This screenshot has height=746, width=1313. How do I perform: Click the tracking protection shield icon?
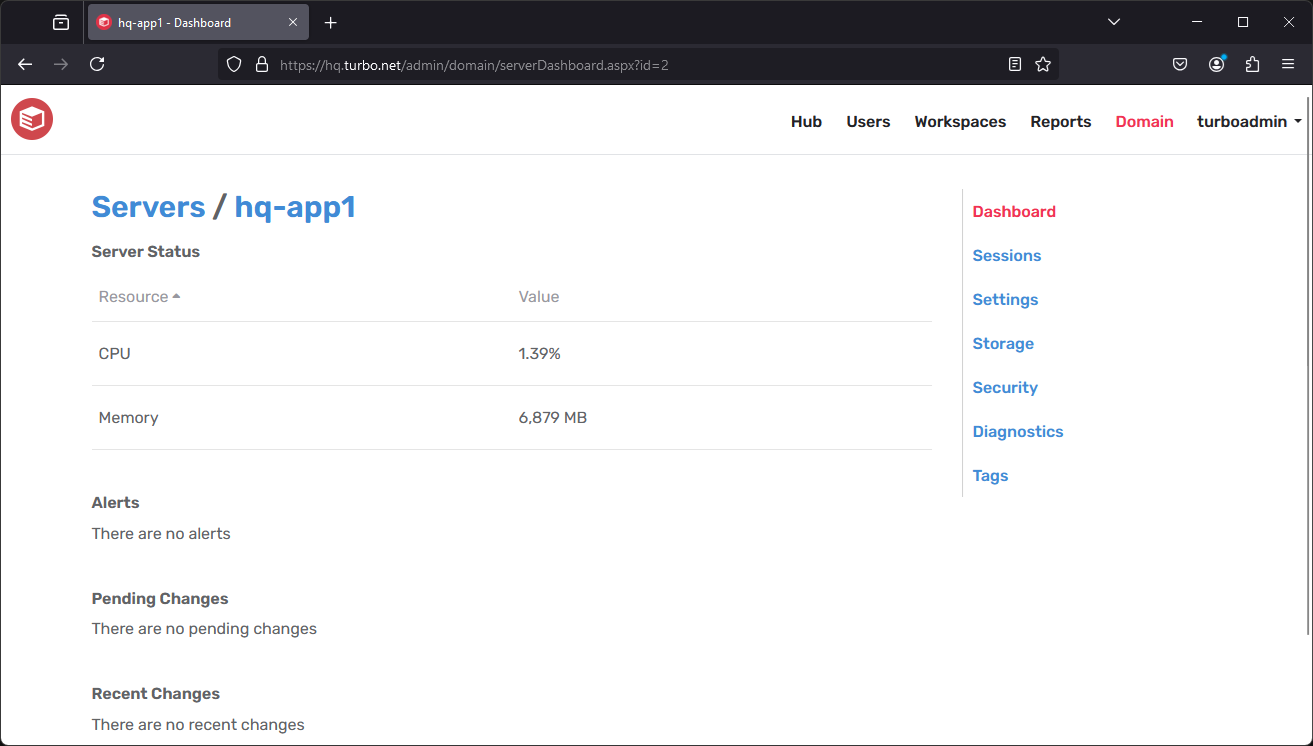(233, 64)
